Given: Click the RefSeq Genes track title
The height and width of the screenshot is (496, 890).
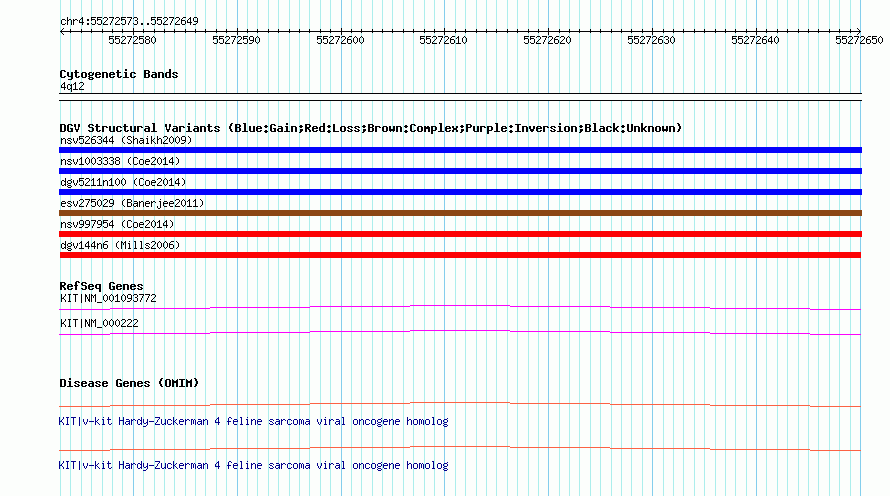Looking at the screenshot, I should tap(101, 286).
